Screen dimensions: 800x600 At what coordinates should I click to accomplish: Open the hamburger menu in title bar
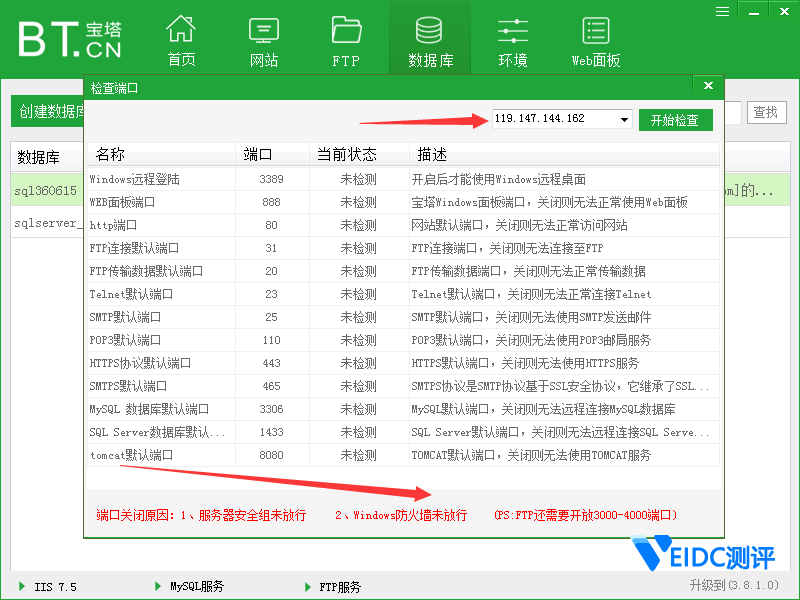point(722,10)
